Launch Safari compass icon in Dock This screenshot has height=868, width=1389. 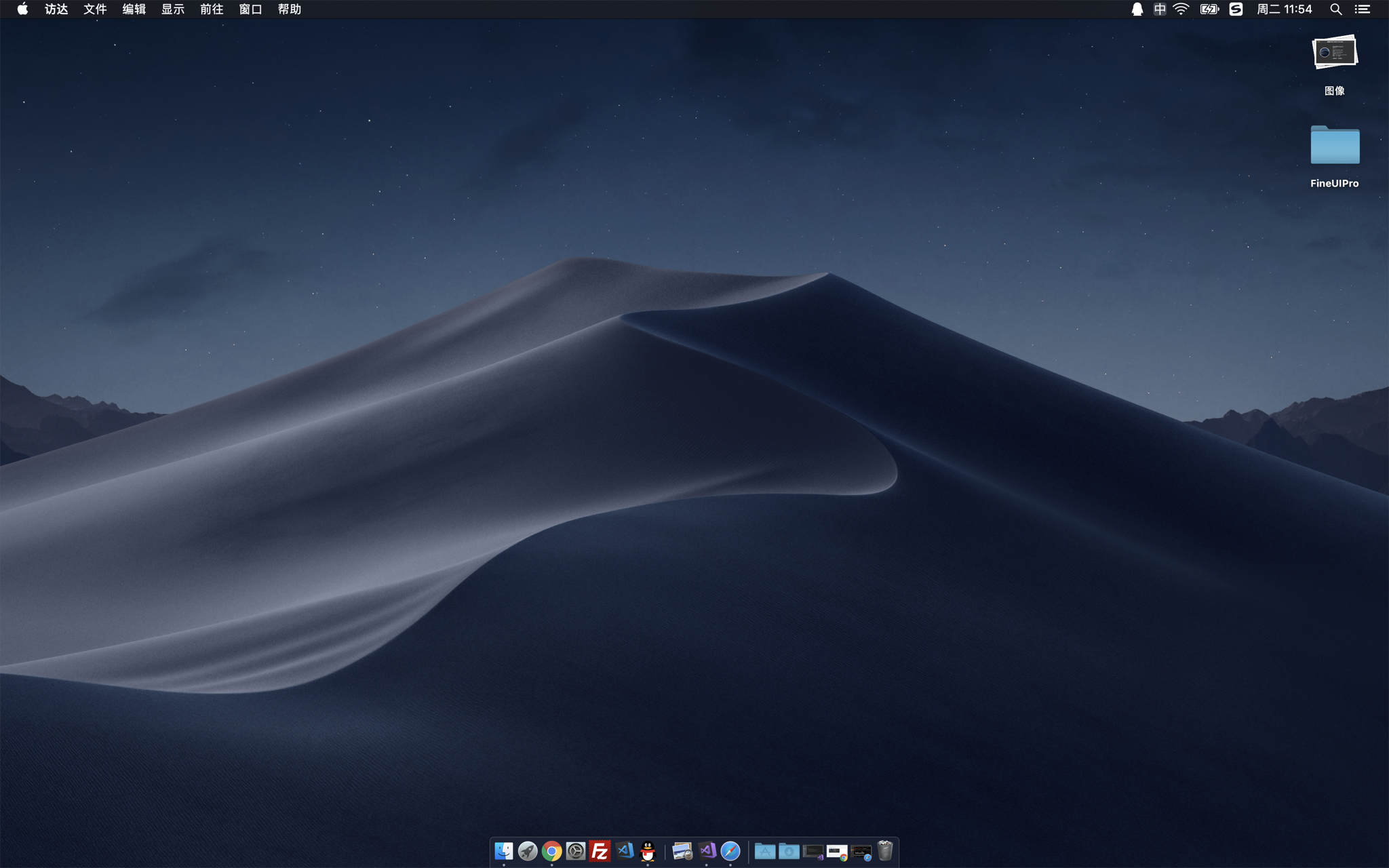coord(730,851)
